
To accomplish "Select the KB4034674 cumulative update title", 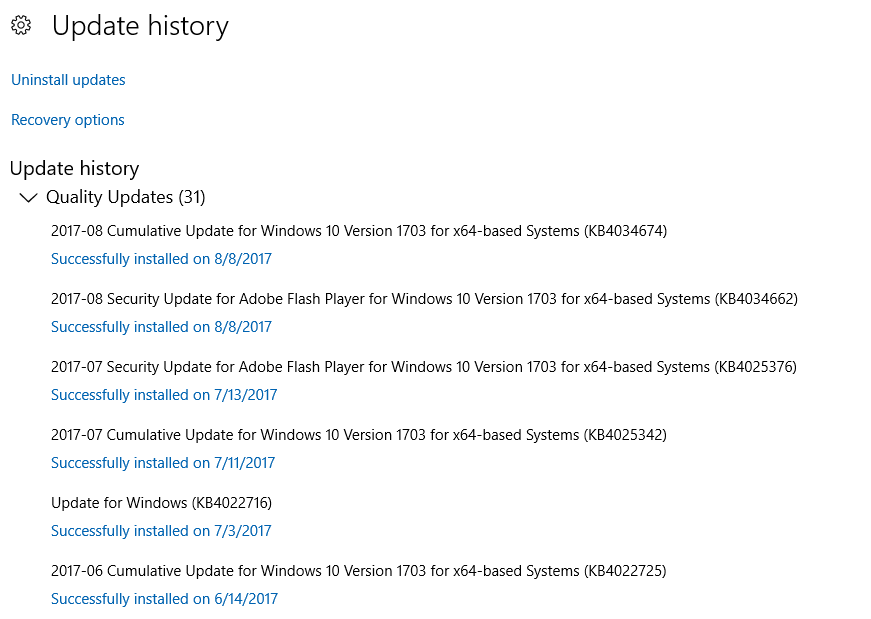I will [359, 231].
